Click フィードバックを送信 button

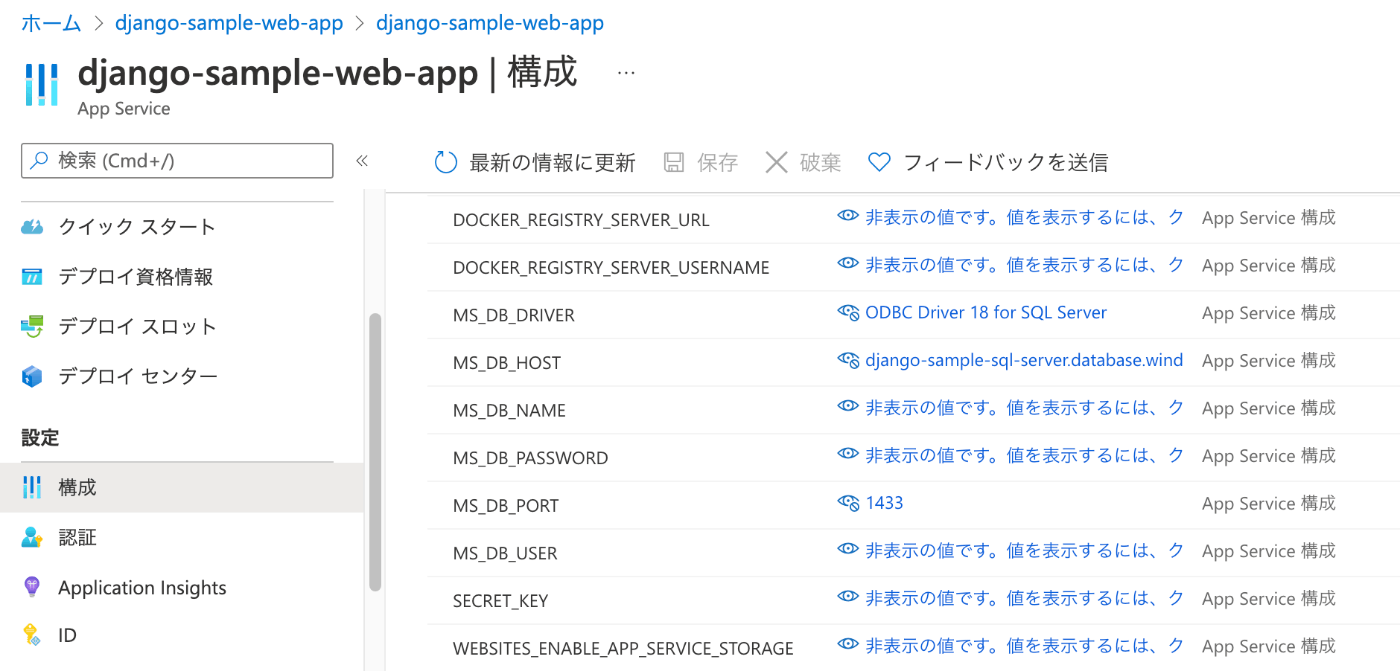pos(988,162)
